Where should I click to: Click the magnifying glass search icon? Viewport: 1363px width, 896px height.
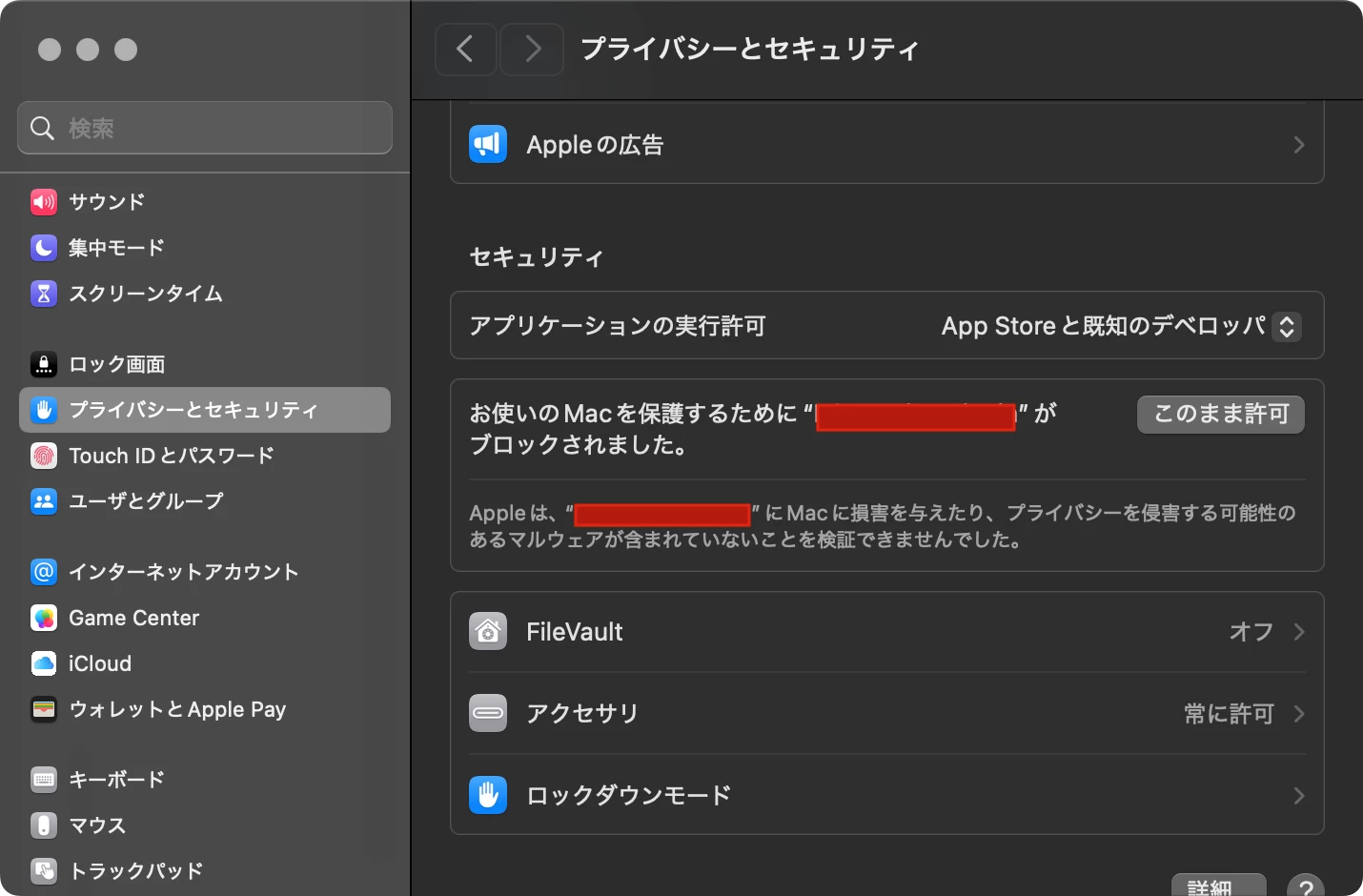tap(42, 128)
